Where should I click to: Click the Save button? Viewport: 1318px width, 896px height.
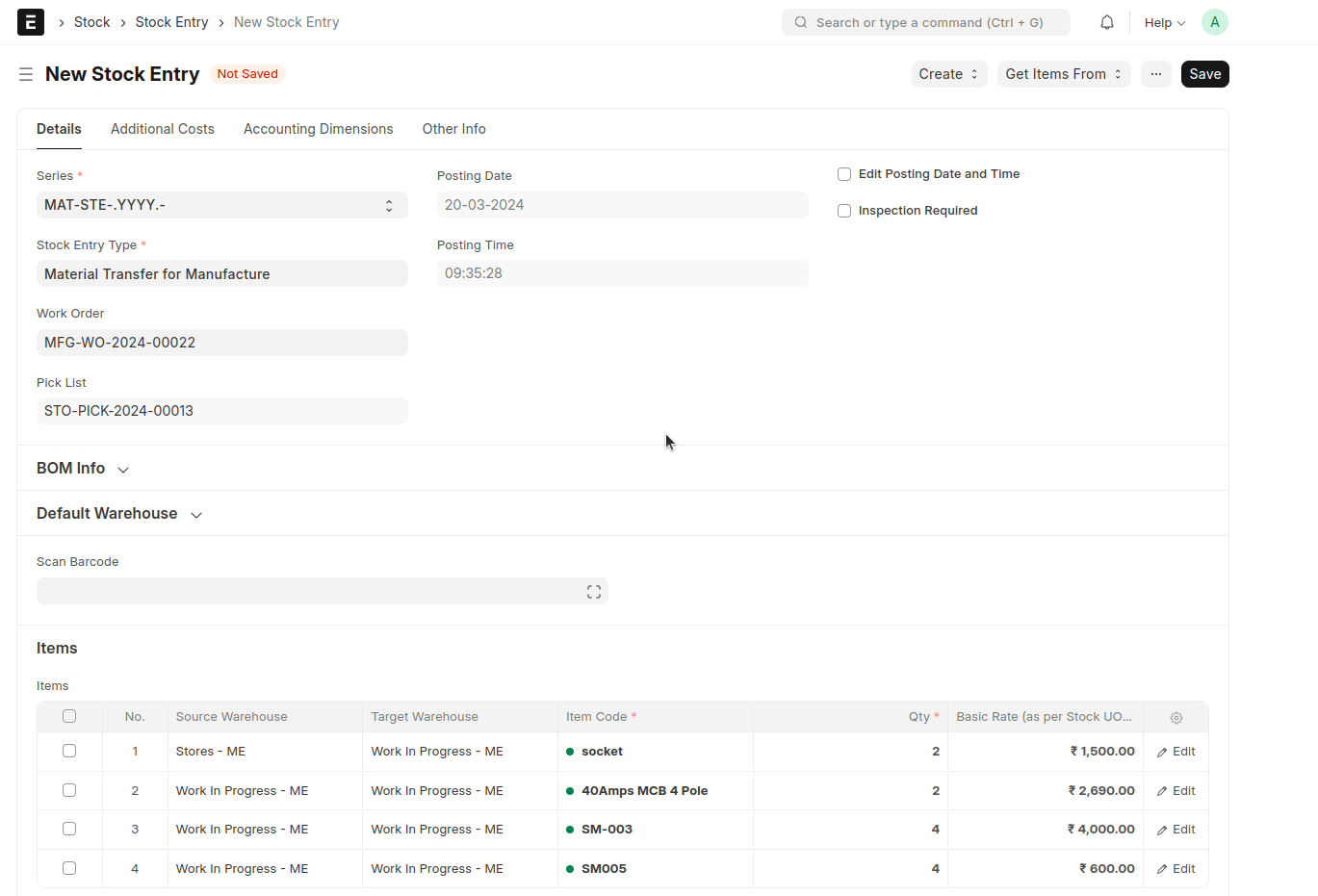pos(1204,74)
